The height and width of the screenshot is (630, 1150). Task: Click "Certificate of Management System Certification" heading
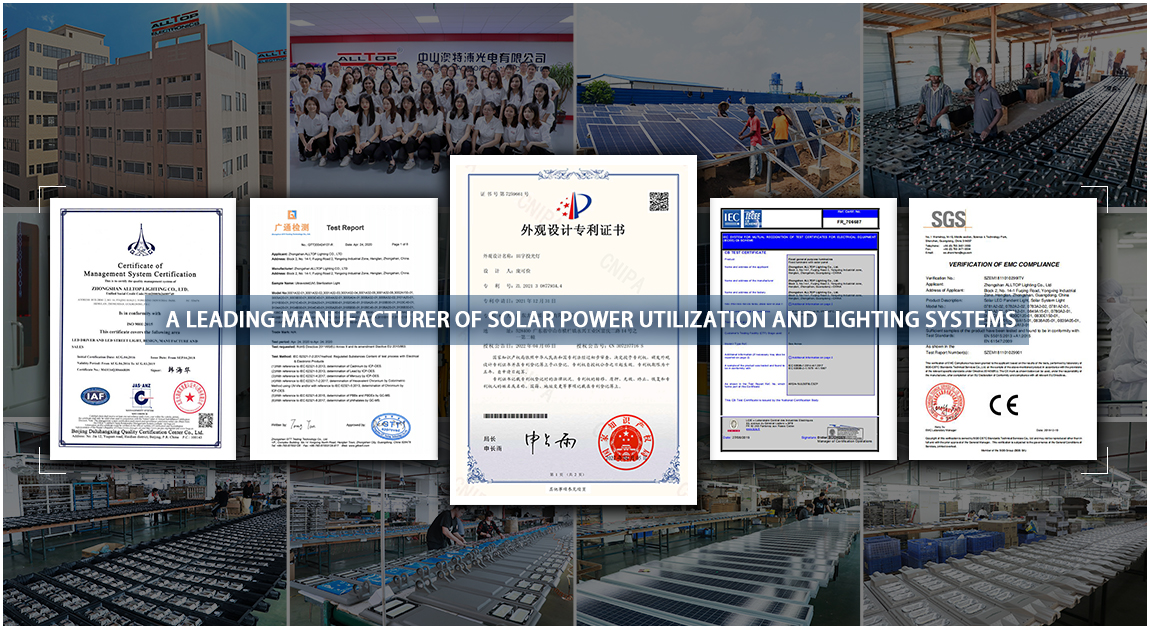(140, 270)
